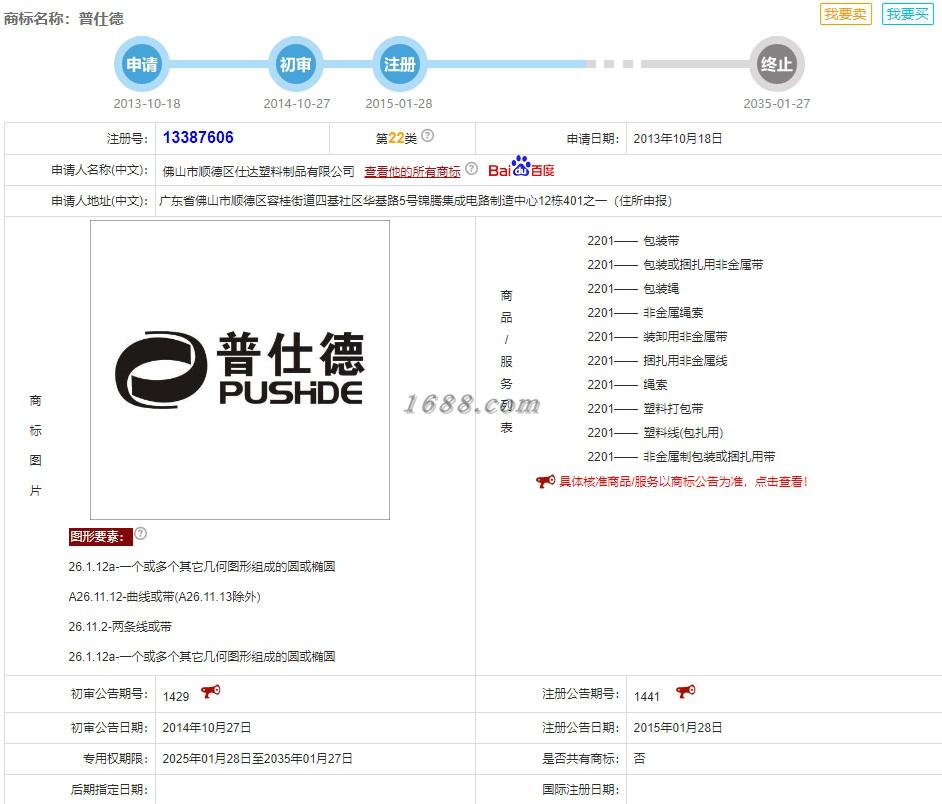Select the 申请 timeline stage circle

click(x=142, y=64)
